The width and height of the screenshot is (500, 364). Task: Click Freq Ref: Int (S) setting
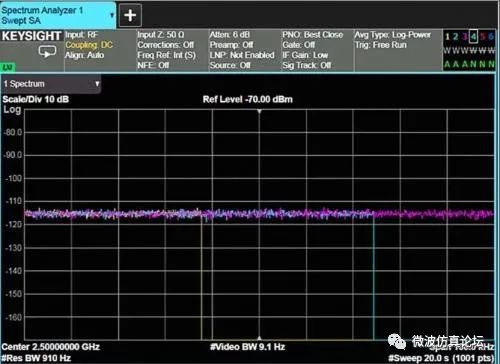click(166, 55)
